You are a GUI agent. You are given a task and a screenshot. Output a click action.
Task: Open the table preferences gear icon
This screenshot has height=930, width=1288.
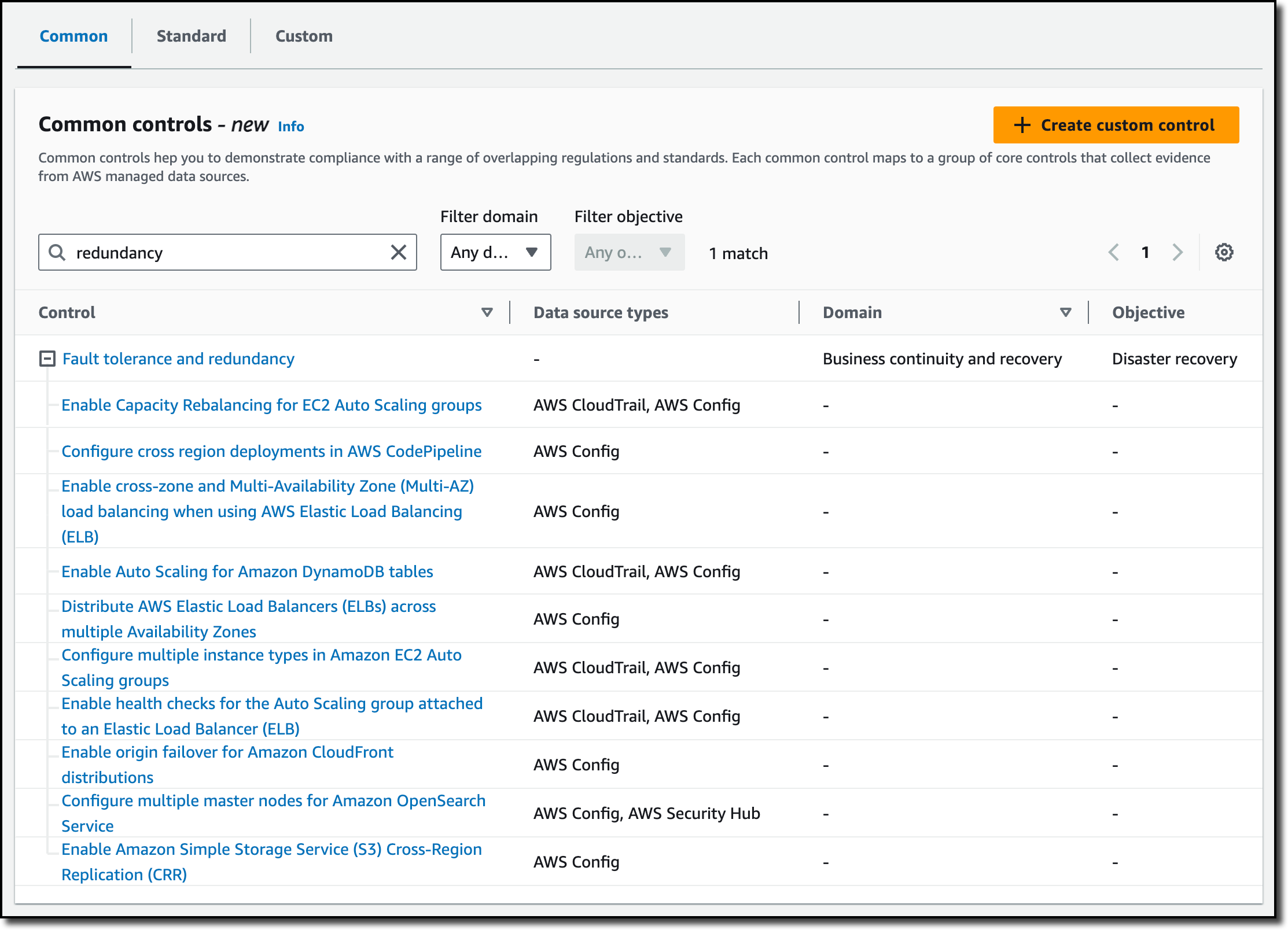tap(1224, 252)
